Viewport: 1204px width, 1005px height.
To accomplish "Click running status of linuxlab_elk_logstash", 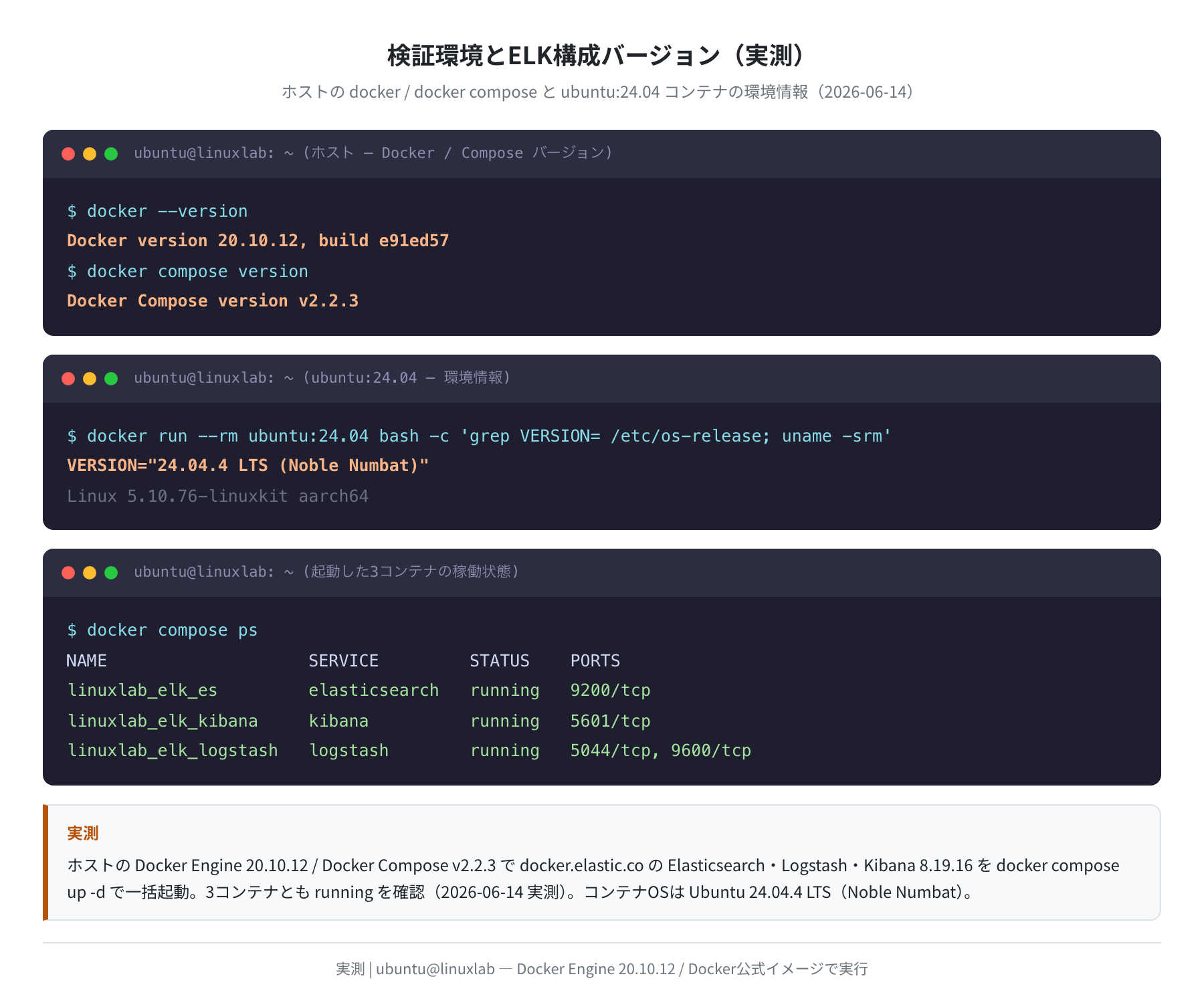I will pyautogui.click(x=504, y=751).
